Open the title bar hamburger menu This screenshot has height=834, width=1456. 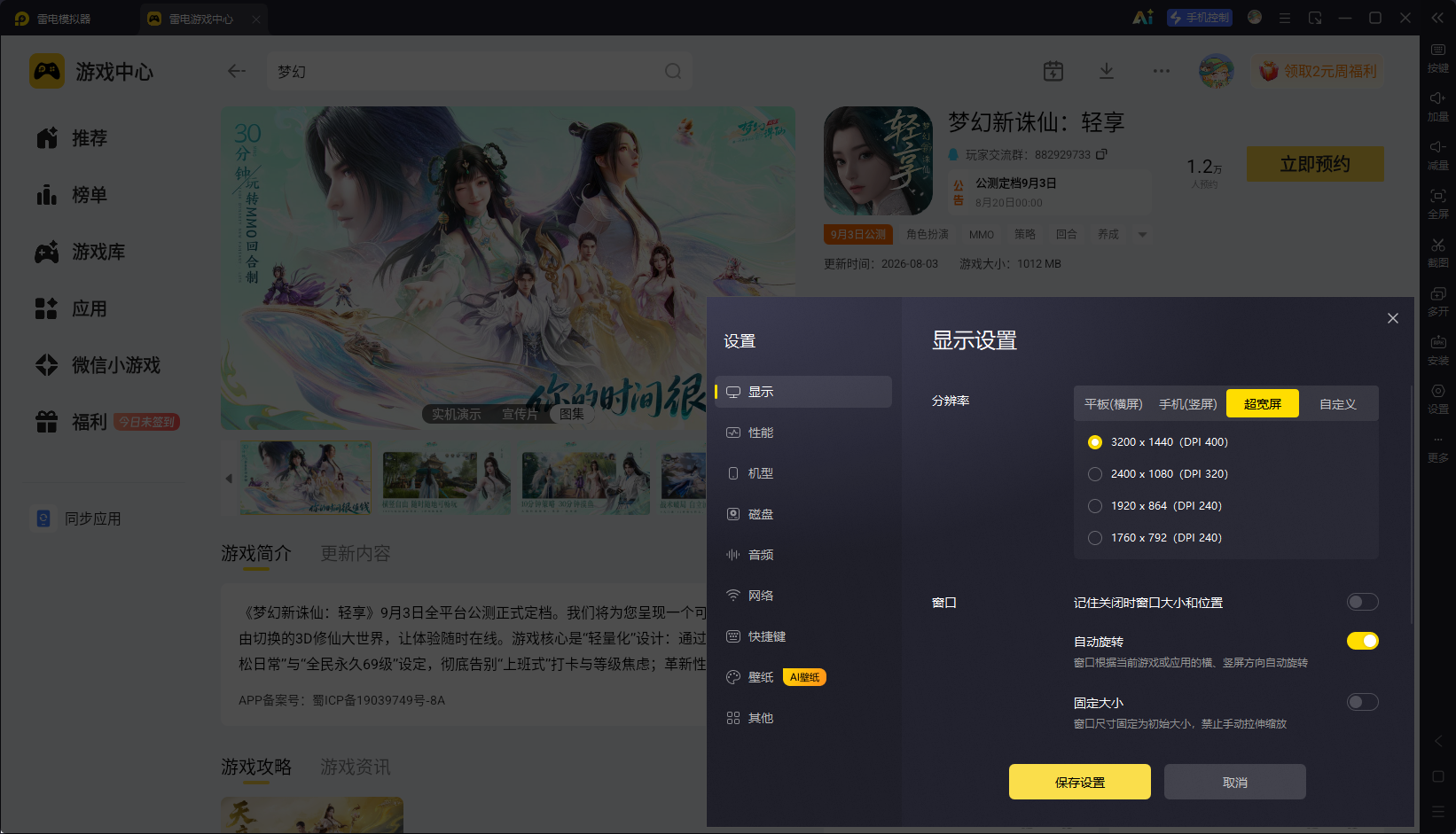click(x=1284, y=18)
